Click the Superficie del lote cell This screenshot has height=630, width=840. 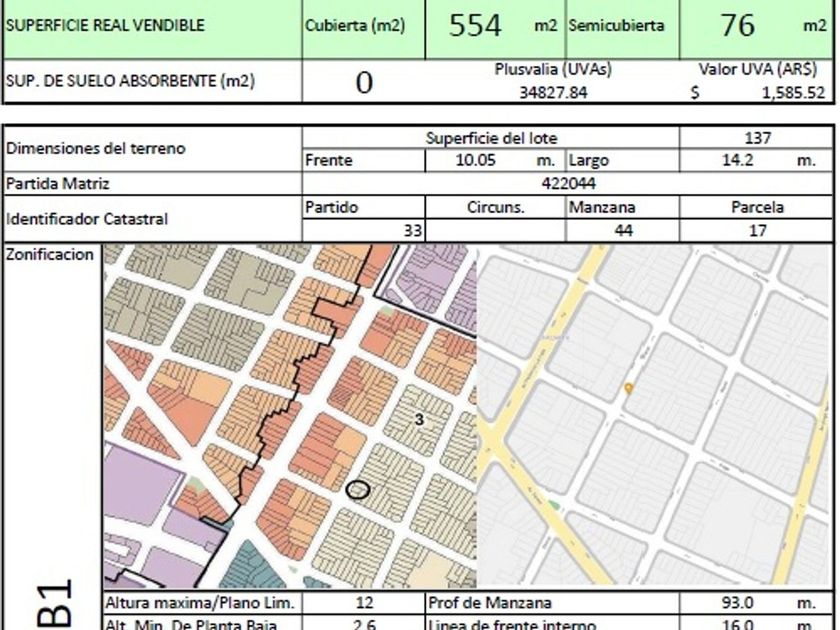tap(491, 138)
